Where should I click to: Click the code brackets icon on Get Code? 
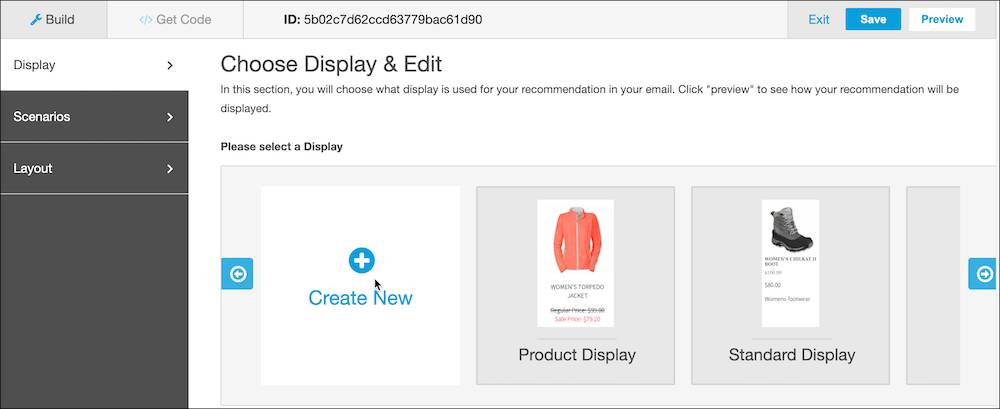145,20
